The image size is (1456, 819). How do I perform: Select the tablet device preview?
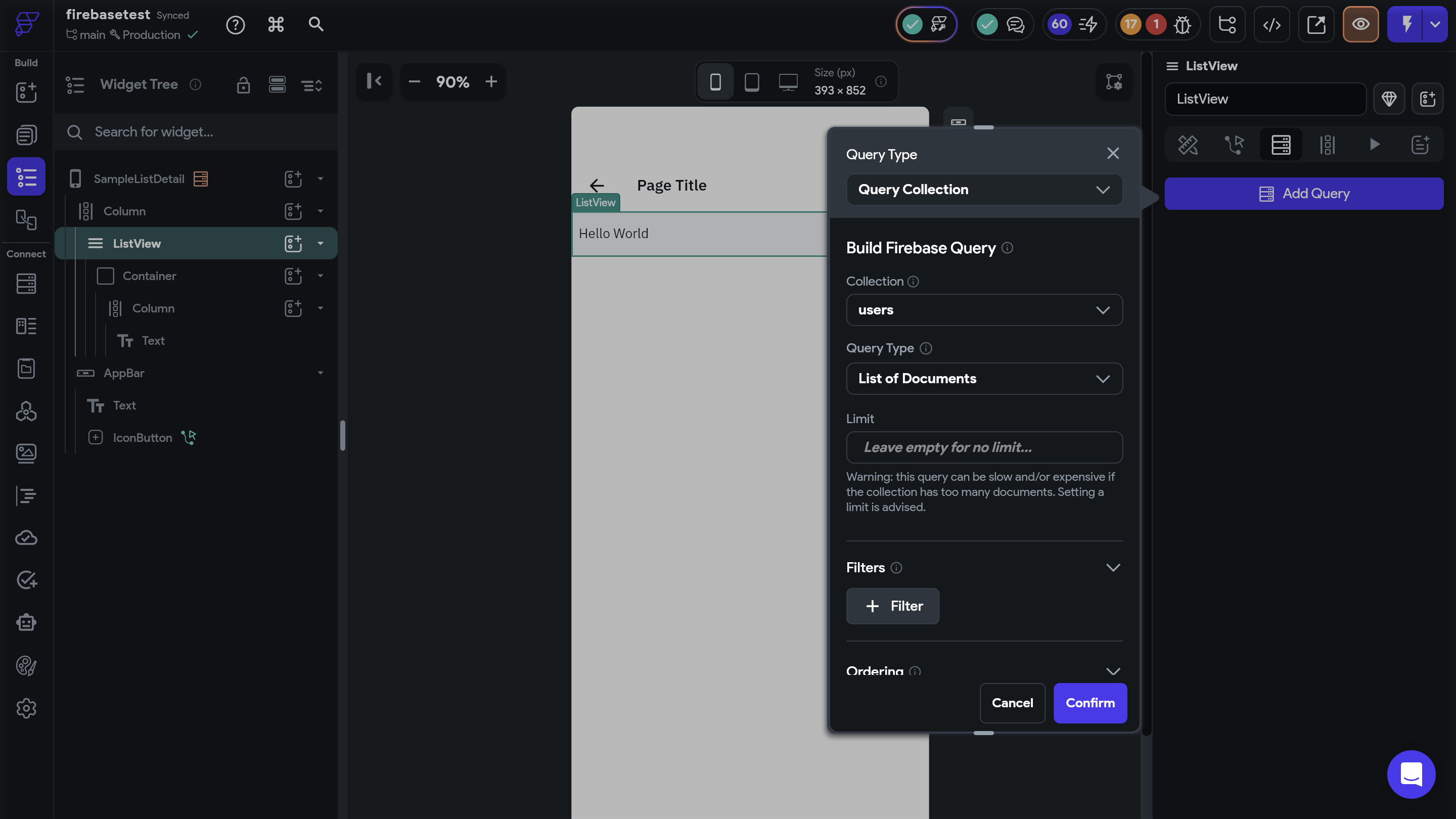[x=752, y=82]
